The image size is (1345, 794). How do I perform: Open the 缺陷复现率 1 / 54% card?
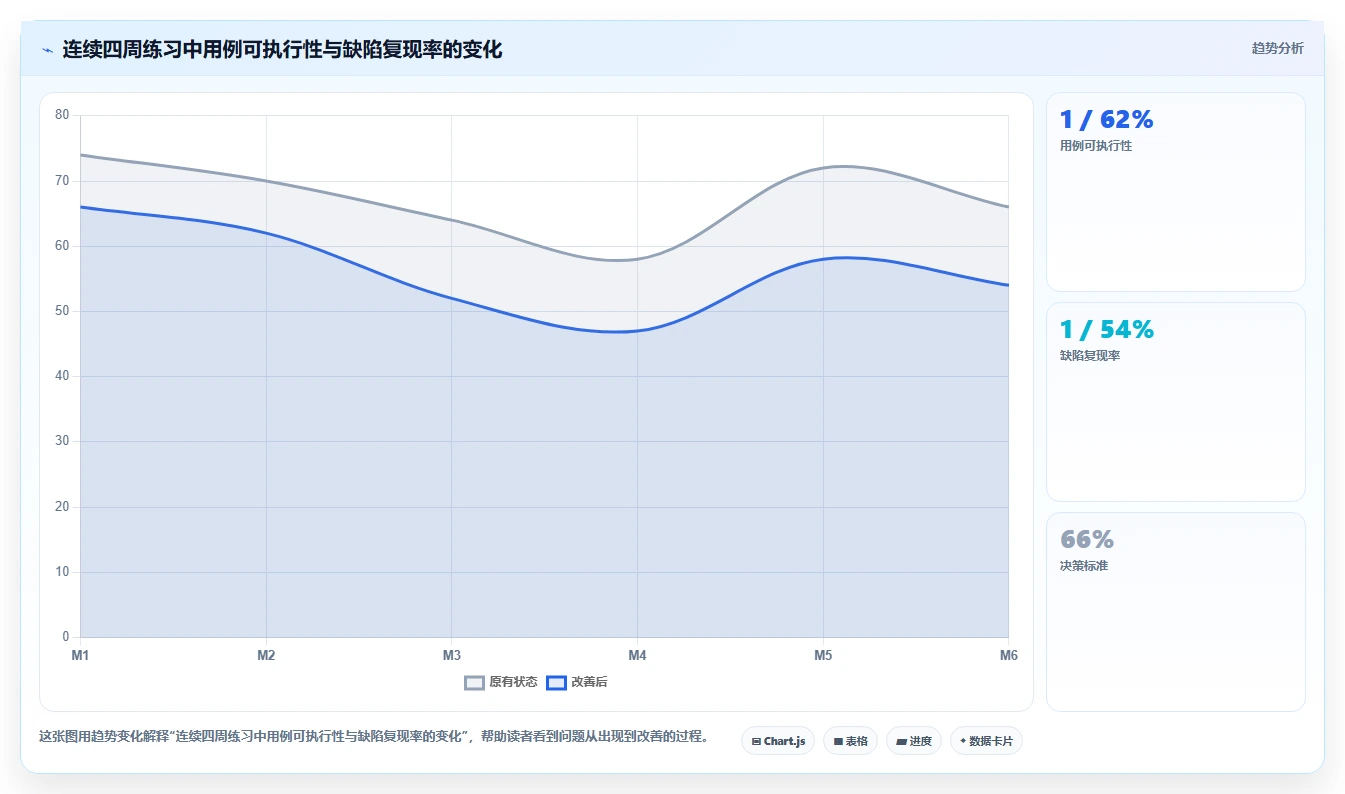coord(1175,402)
